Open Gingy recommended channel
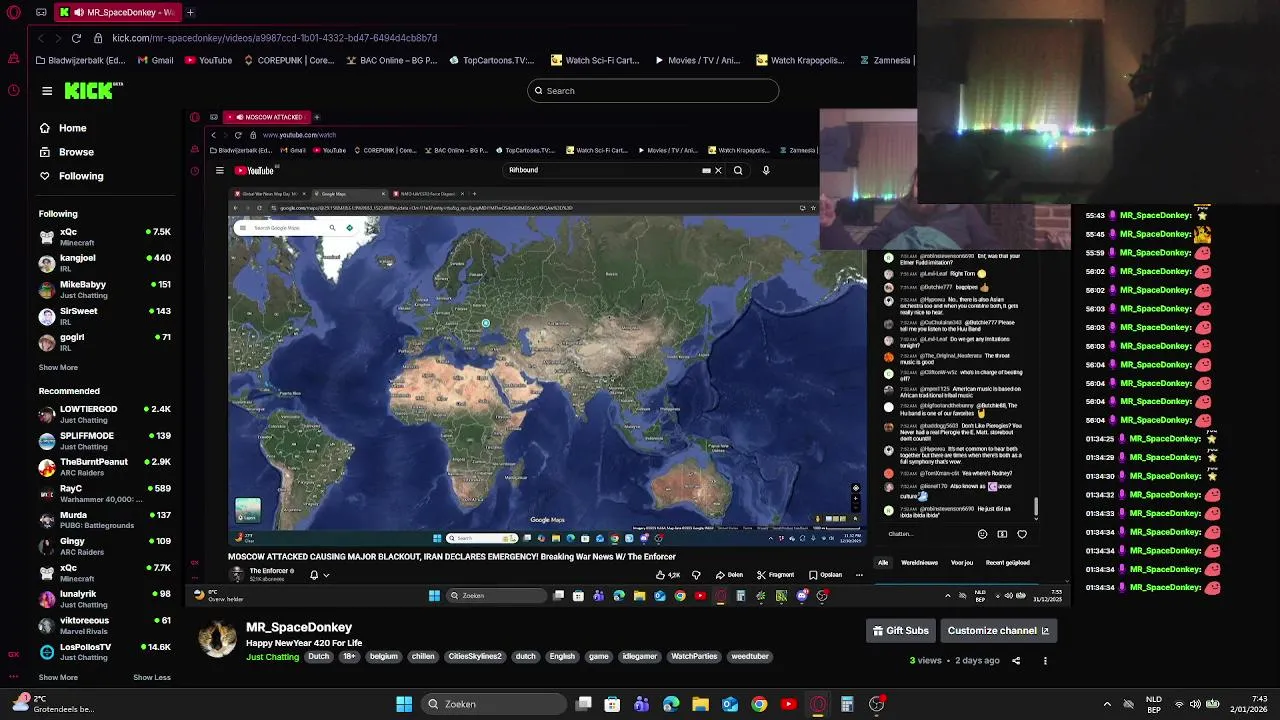 (105, 546)
